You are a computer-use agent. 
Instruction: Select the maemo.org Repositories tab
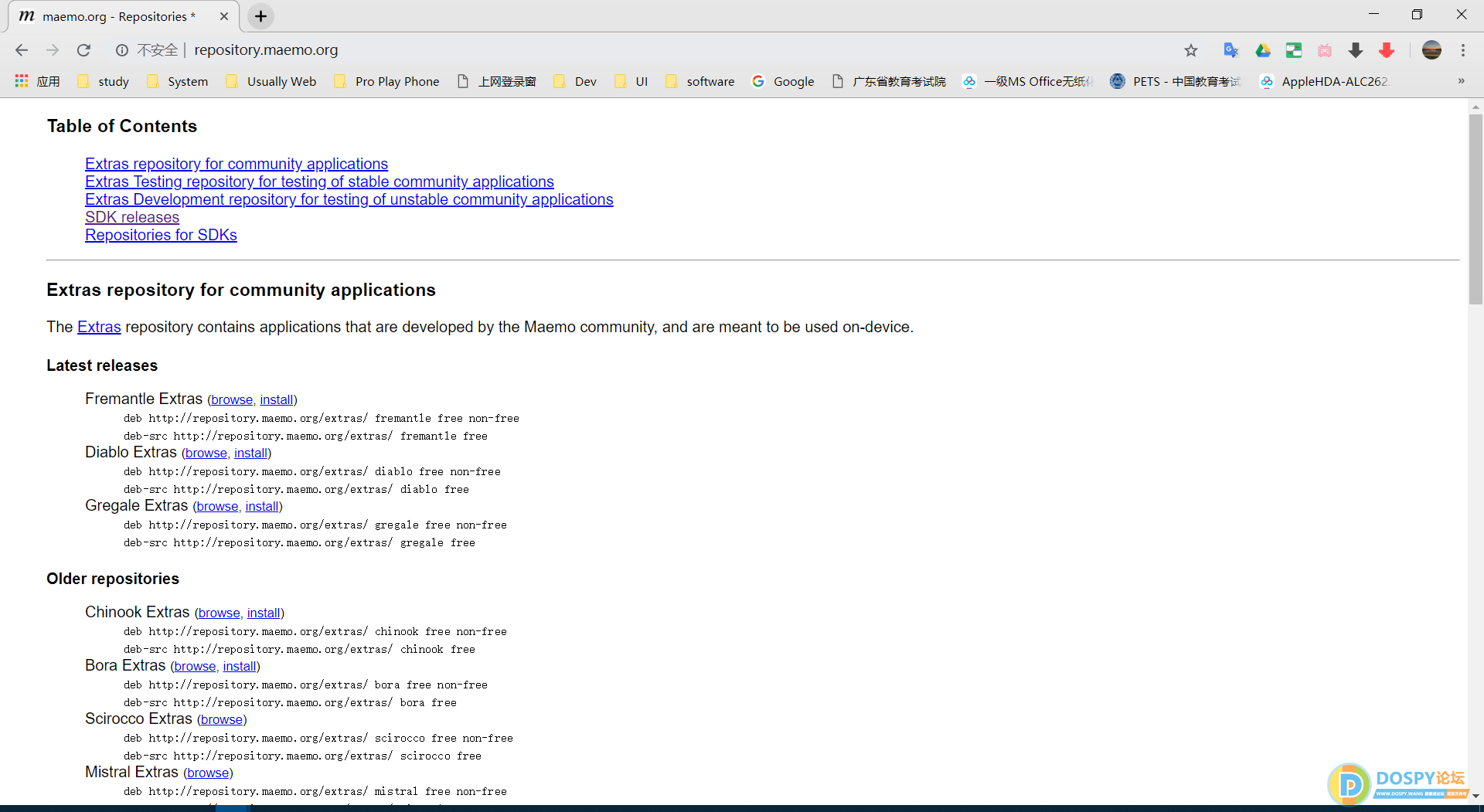point(124,16)
